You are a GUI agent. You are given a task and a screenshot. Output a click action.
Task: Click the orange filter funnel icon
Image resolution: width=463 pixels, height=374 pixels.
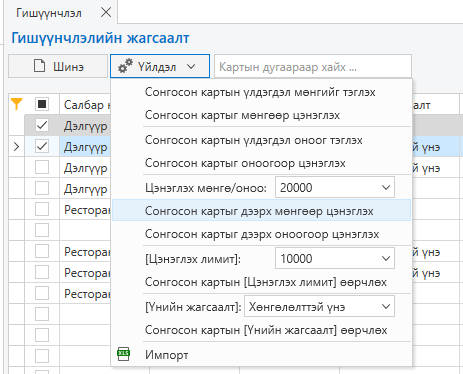16,104
